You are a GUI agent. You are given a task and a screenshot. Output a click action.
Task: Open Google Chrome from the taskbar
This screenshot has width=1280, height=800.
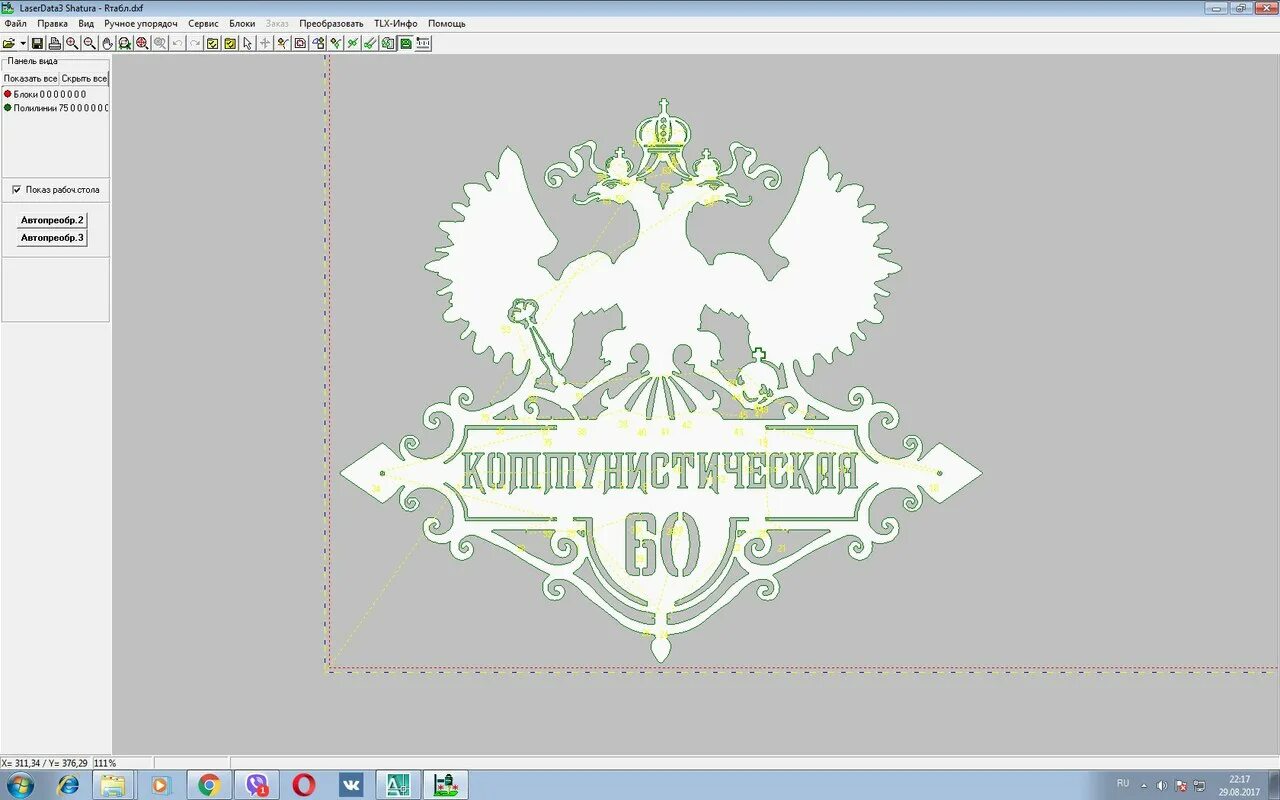209,784
